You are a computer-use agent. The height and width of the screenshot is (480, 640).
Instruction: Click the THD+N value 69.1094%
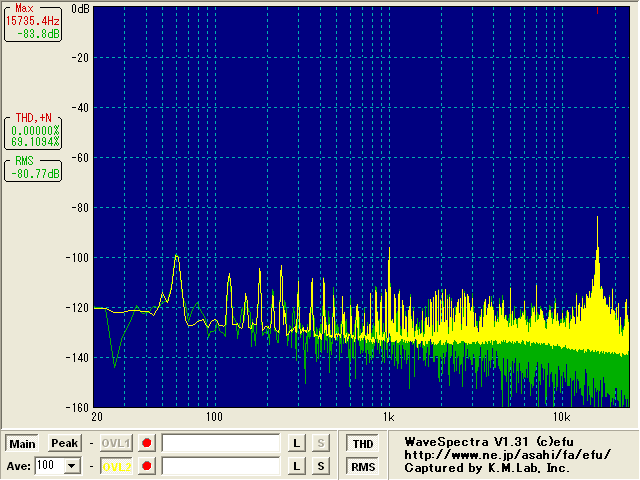(x=35, y=142)
